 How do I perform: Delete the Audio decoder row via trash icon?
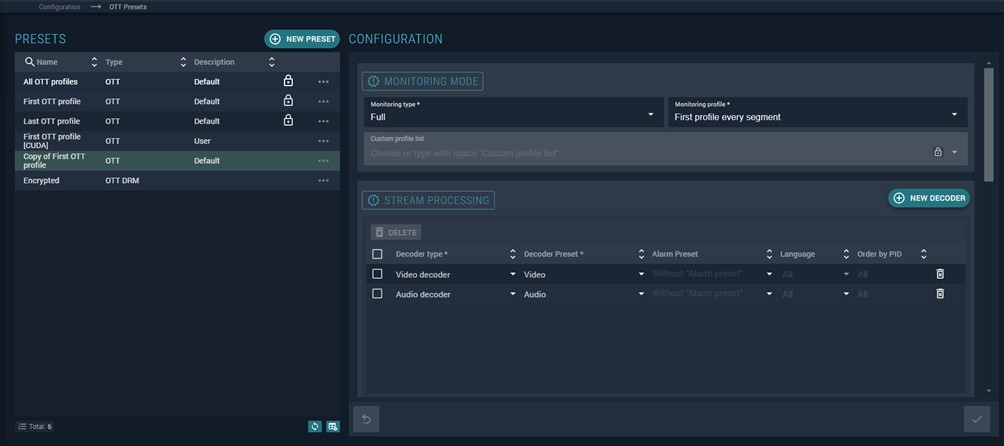tap(939, 294)
